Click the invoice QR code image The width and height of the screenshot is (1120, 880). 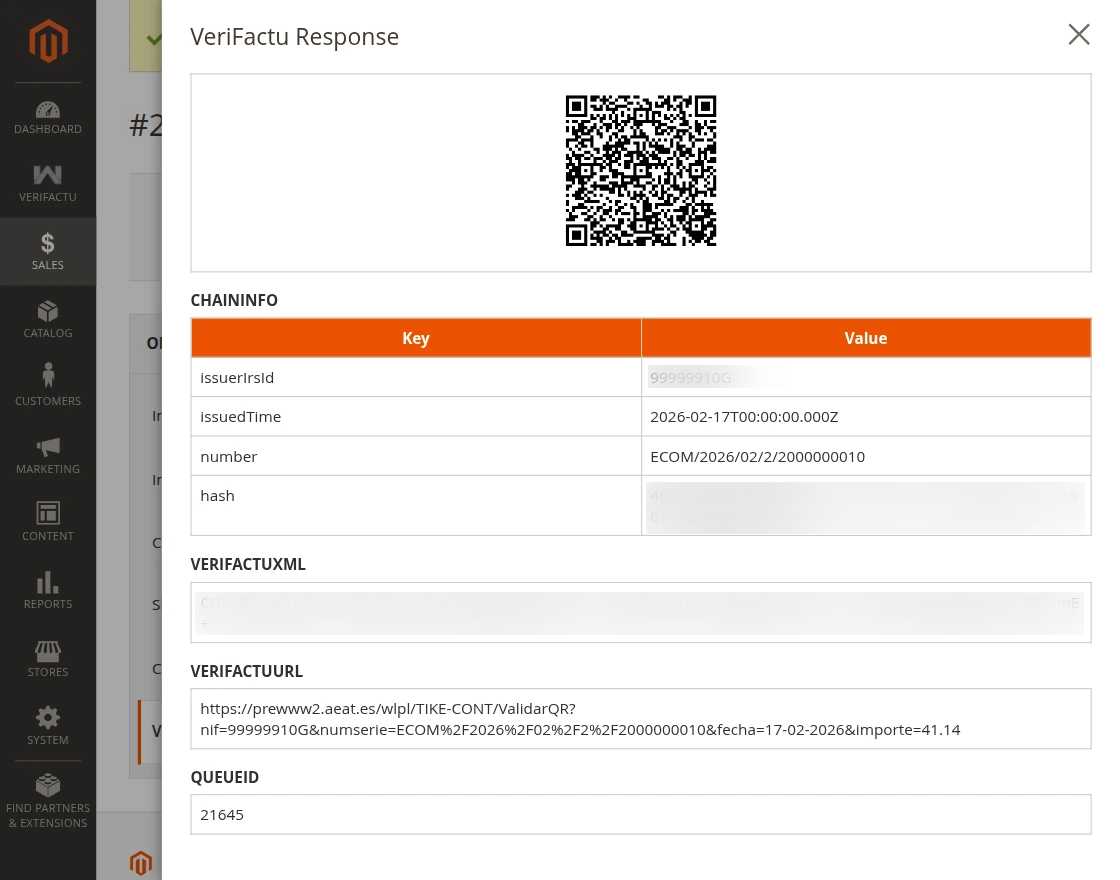coord(641,170)
